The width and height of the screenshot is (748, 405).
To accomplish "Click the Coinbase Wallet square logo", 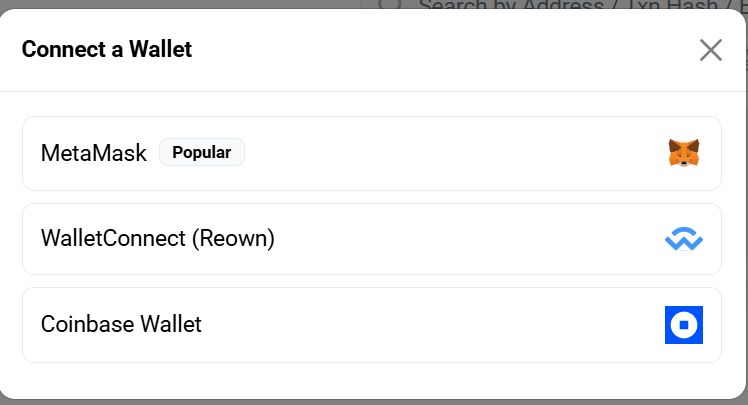I will [x=684, y=325].
